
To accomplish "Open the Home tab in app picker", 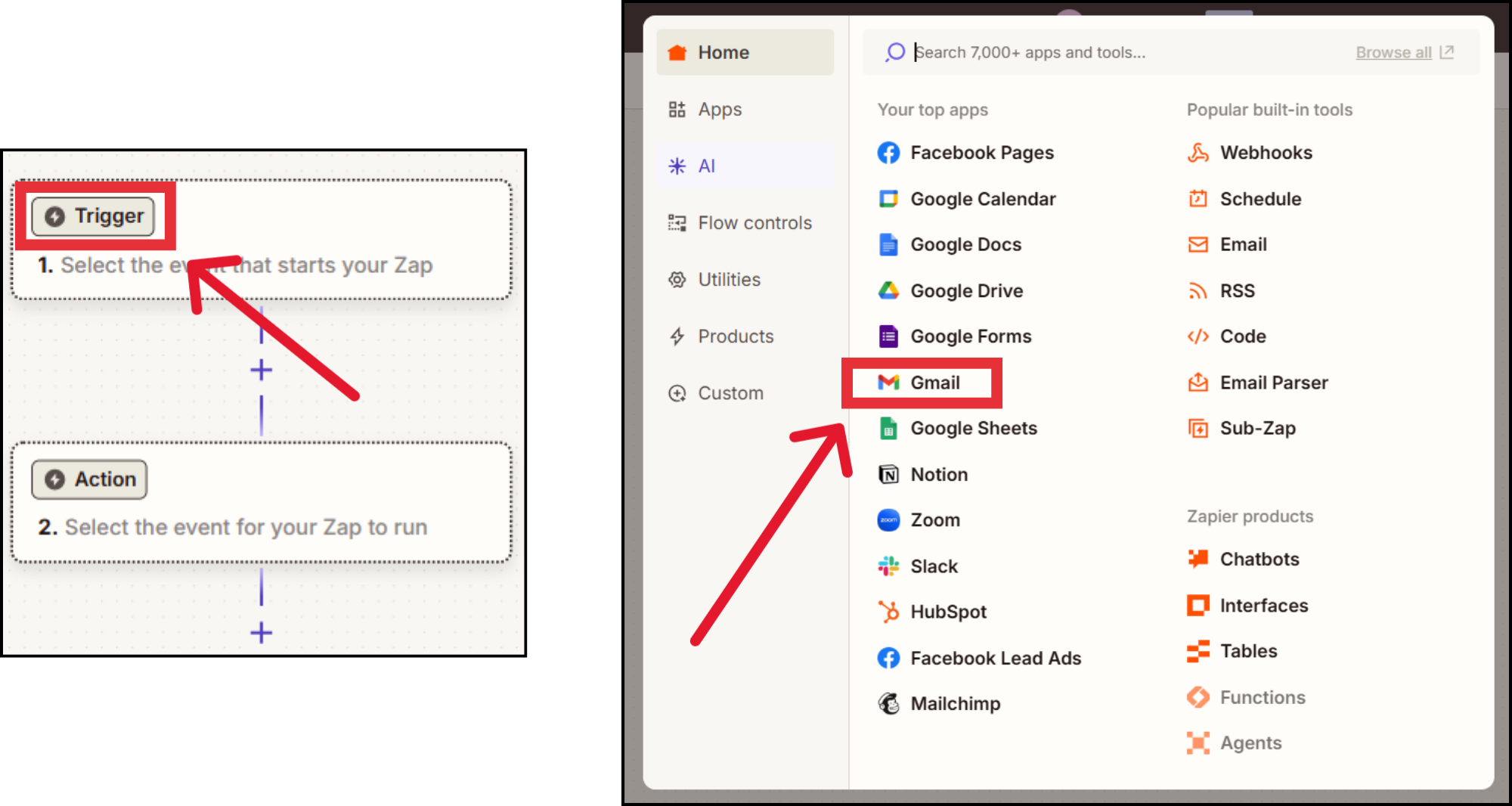I will pos(745,52).
